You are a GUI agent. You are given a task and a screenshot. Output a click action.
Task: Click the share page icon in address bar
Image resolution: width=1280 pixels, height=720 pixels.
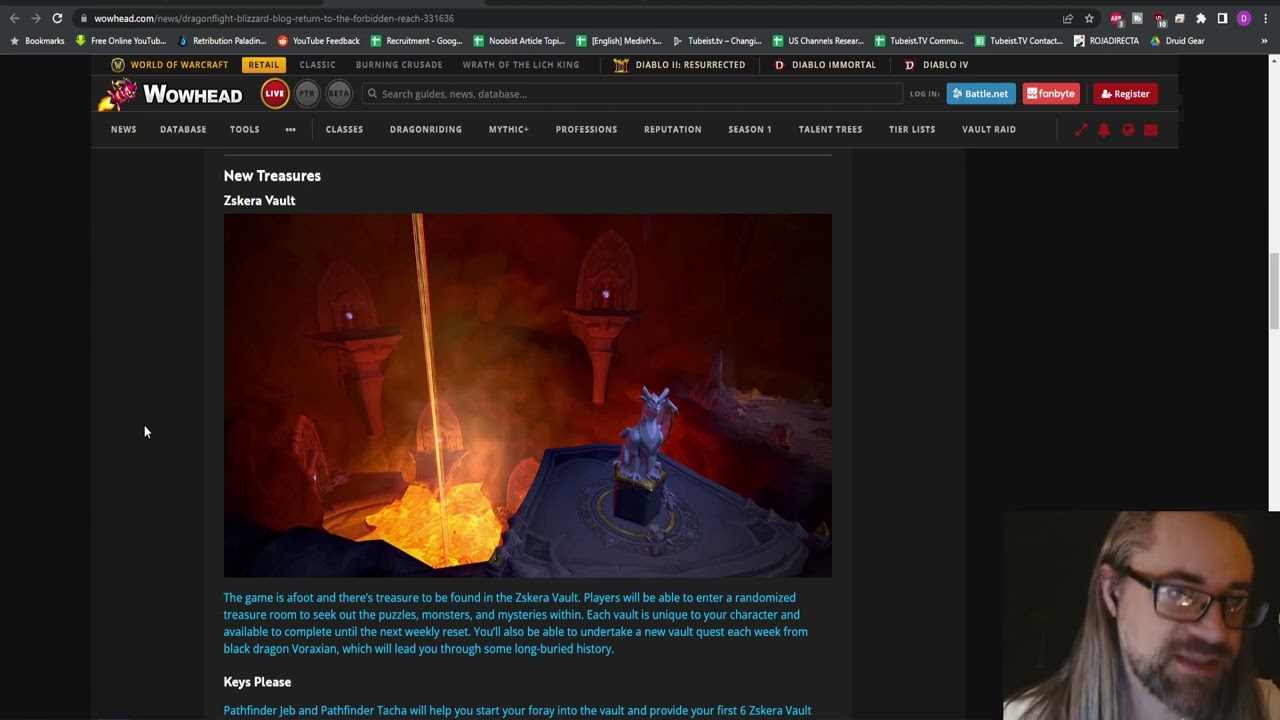point(1068,18)
